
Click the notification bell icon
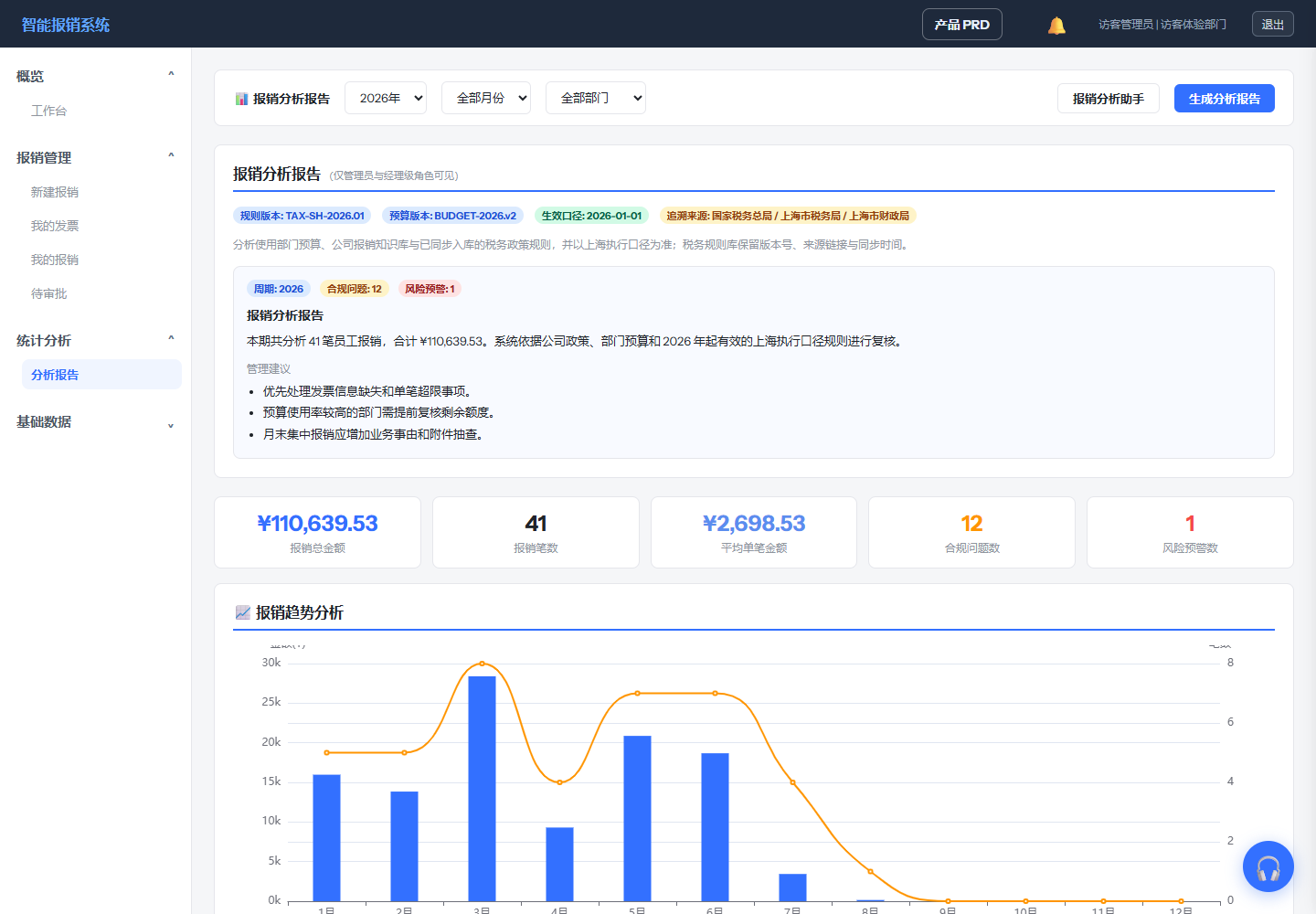click(1056, 25)
